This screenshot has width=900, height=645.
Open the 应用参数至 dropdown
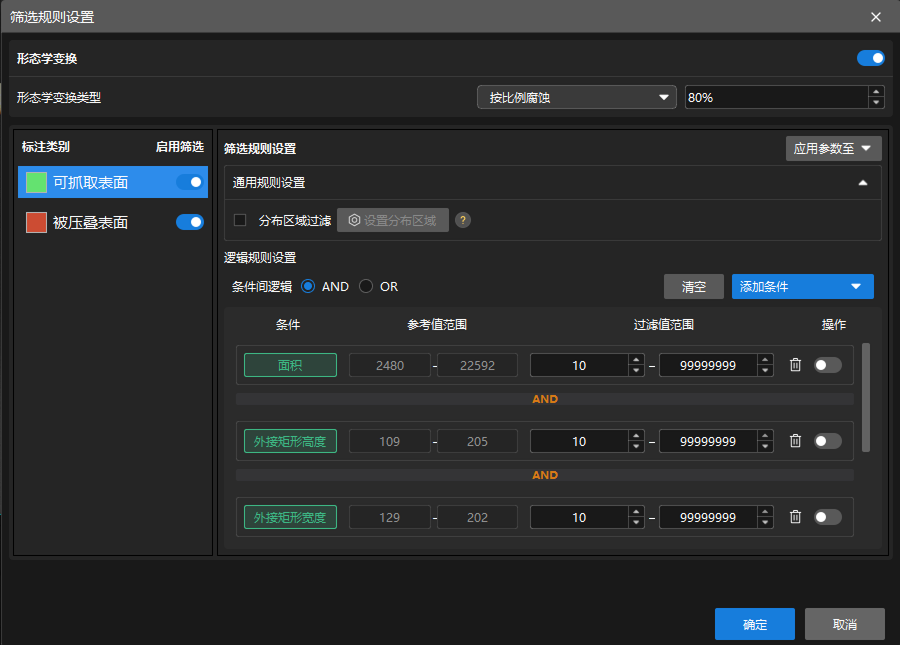point(833,149)
